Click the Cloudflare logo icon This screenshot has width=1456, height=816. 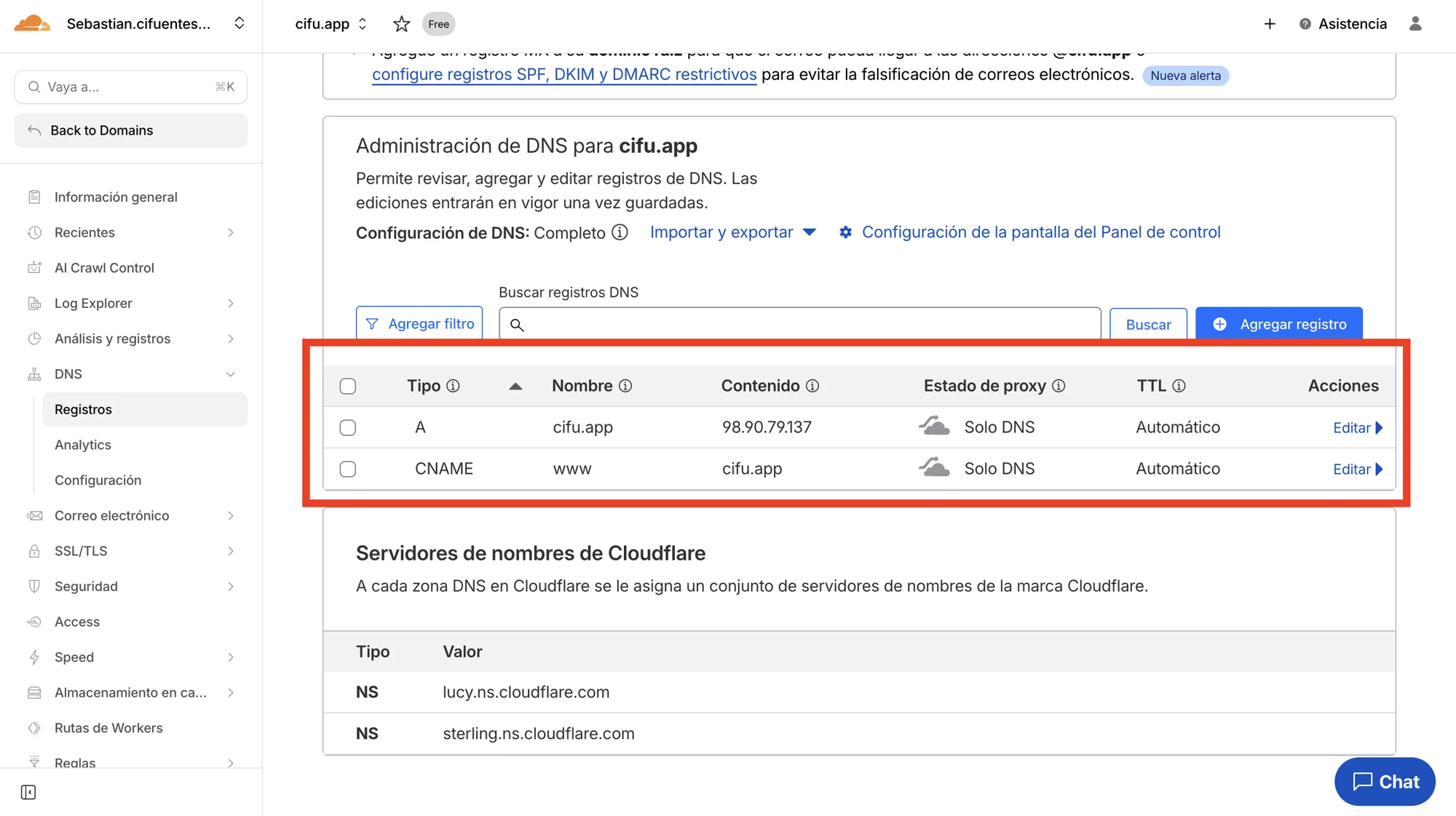[x=32, y=23]
